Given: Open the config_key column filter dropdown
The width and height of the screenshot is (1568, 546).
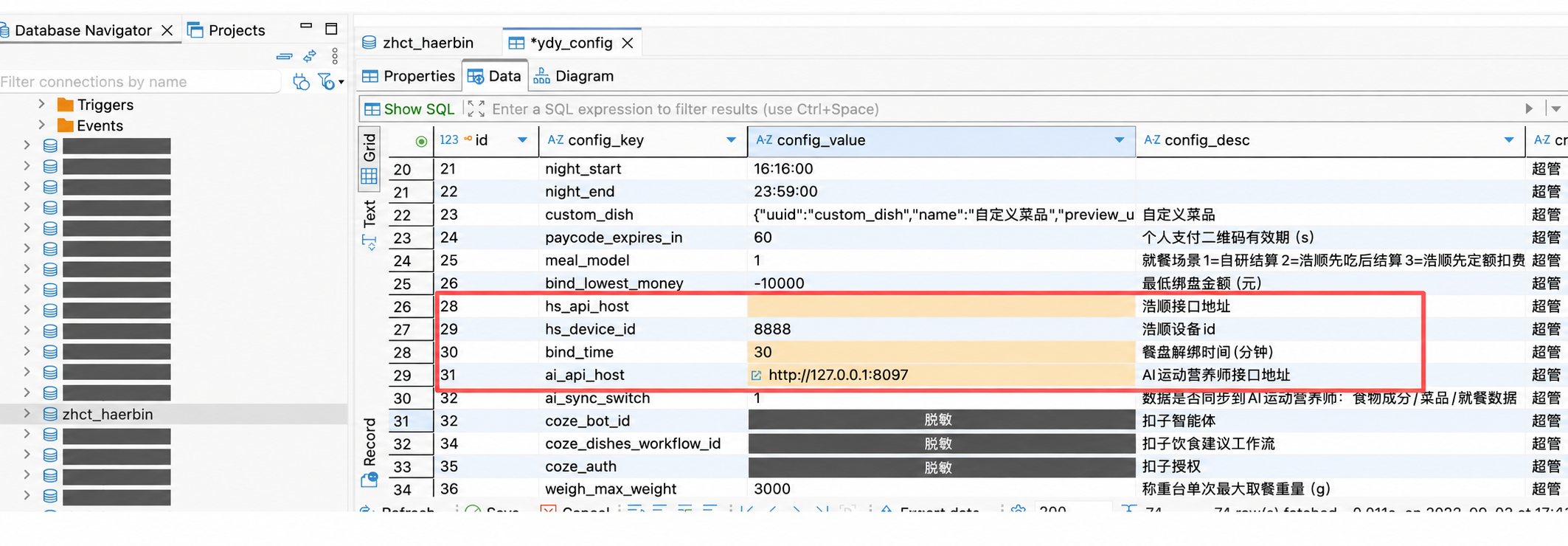Looking at the screenshot, I should 731,140.
